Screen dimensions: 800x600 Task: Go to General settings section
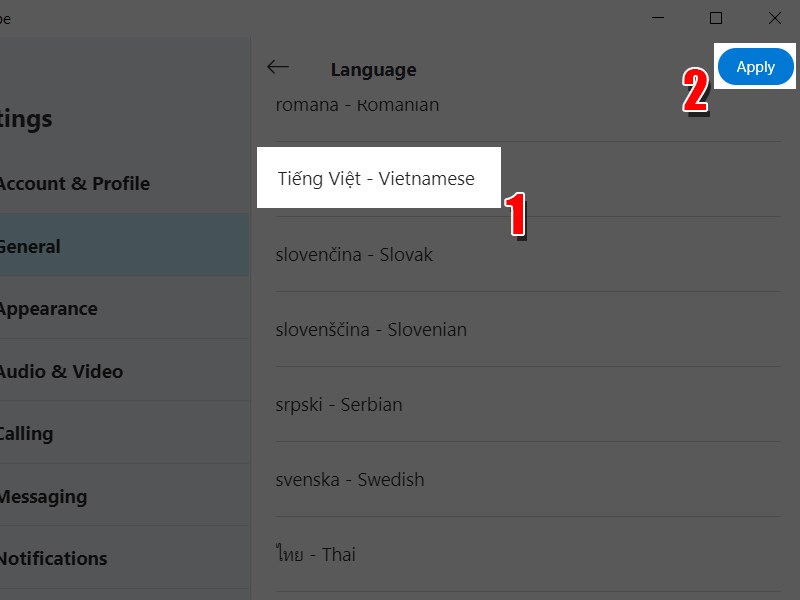(30, 247)
